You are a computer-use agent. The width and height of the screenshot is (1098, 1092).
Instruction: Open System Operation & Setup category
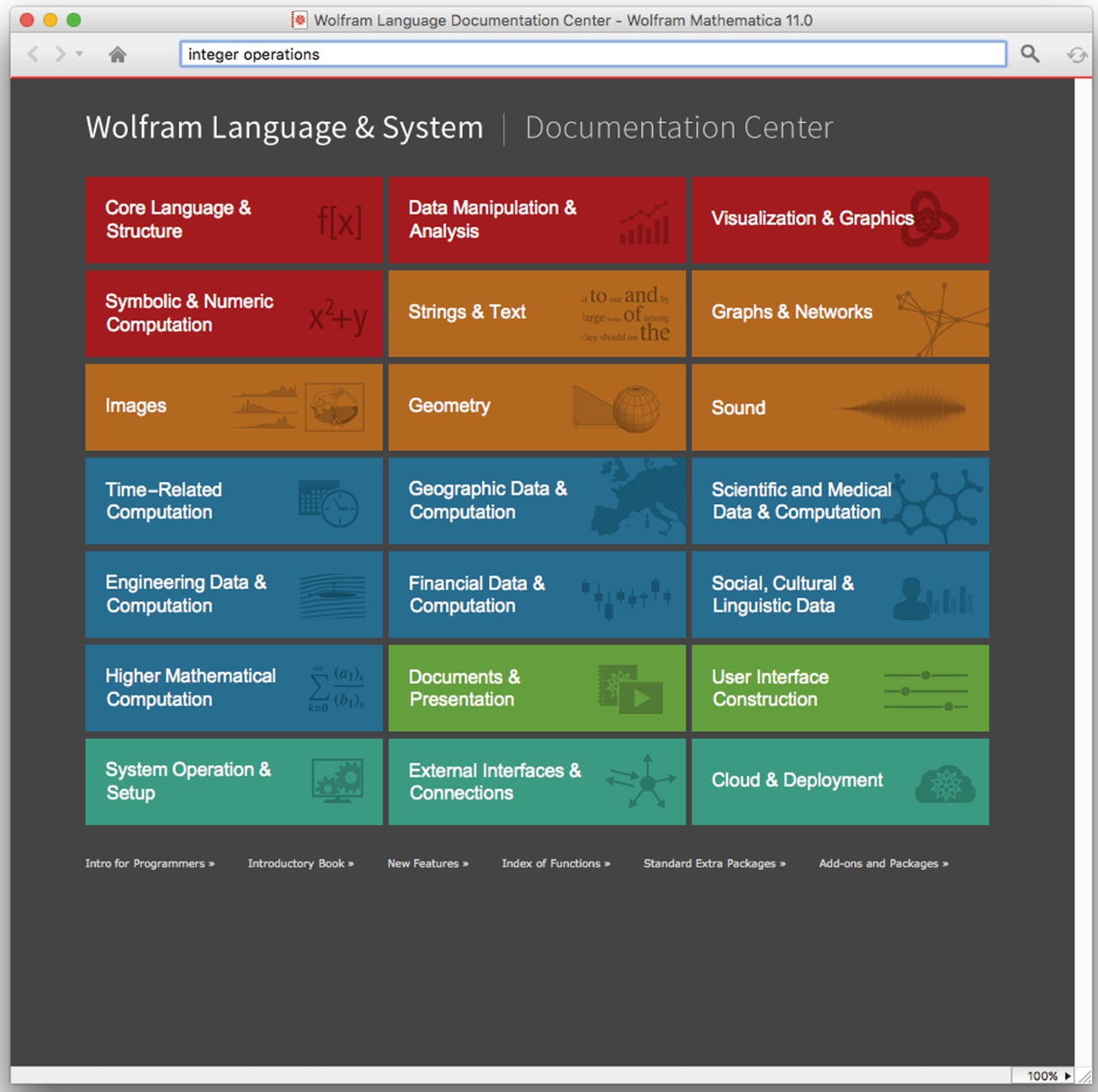tap(234, 782)
